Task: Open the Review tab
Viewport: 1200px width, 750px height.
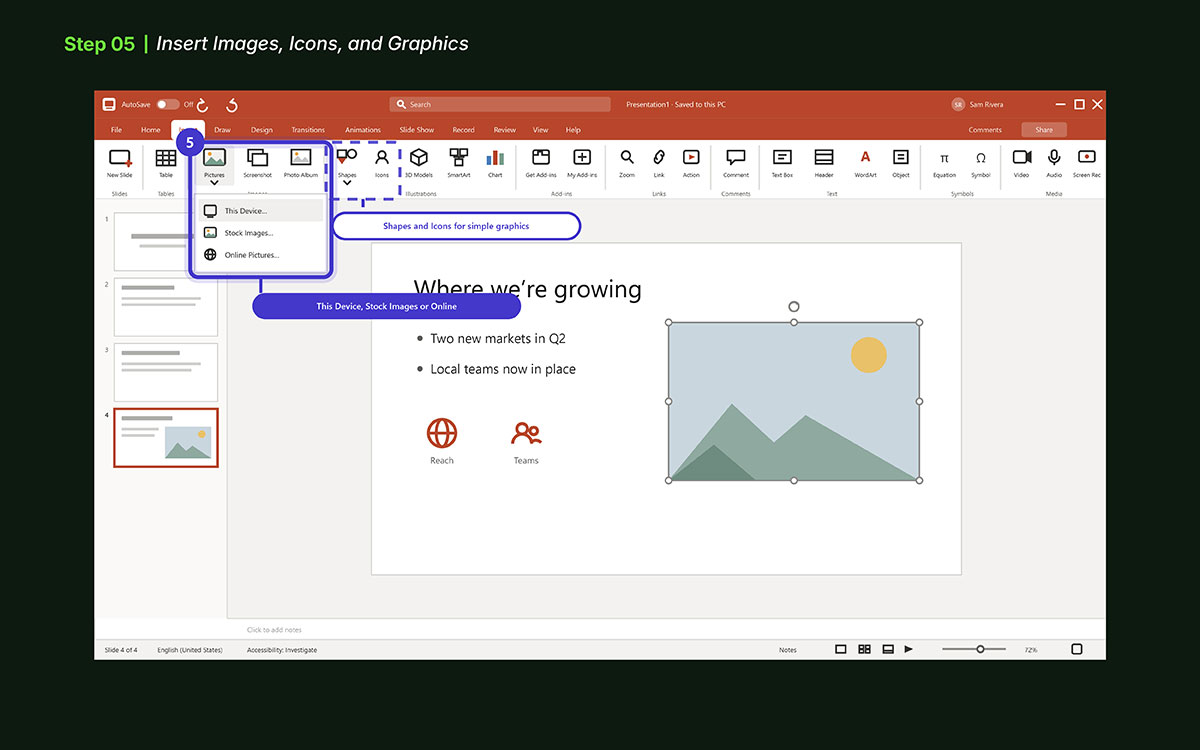Action: click(x=505, y=130)
